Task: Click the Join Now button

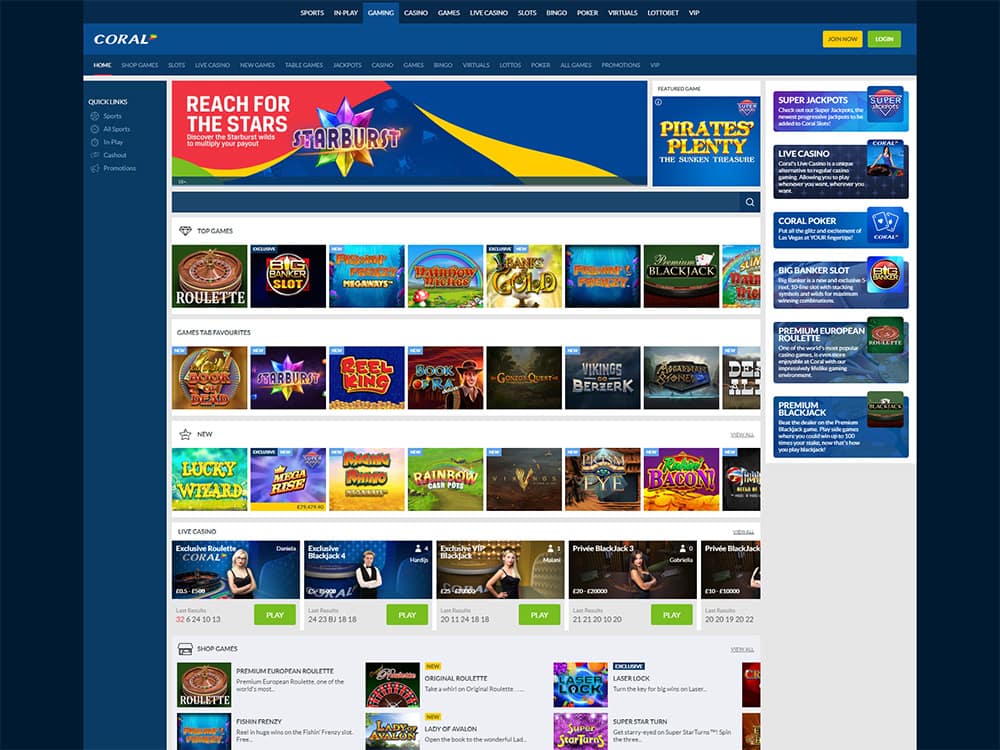Action: (x=842, y=39)
